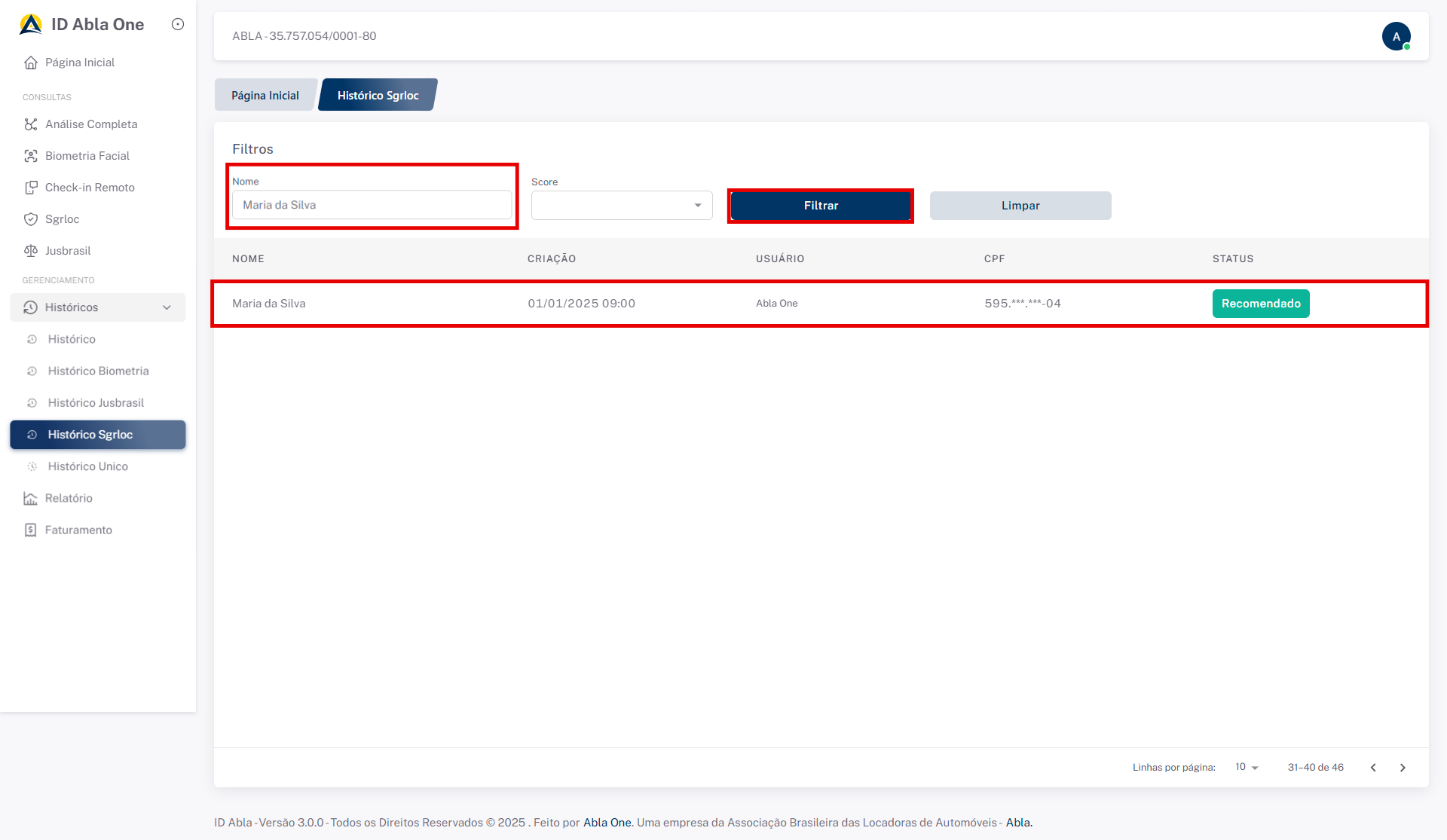Click the ID Abla One logo icon

pyautogui.click(x=31, y=24)
